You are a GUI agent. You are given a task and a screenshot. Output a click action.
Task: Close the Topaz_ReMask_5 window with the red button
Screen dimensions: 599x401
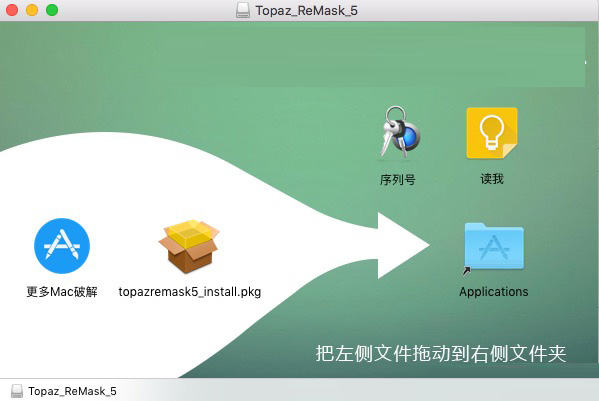[x=12, y=10]
